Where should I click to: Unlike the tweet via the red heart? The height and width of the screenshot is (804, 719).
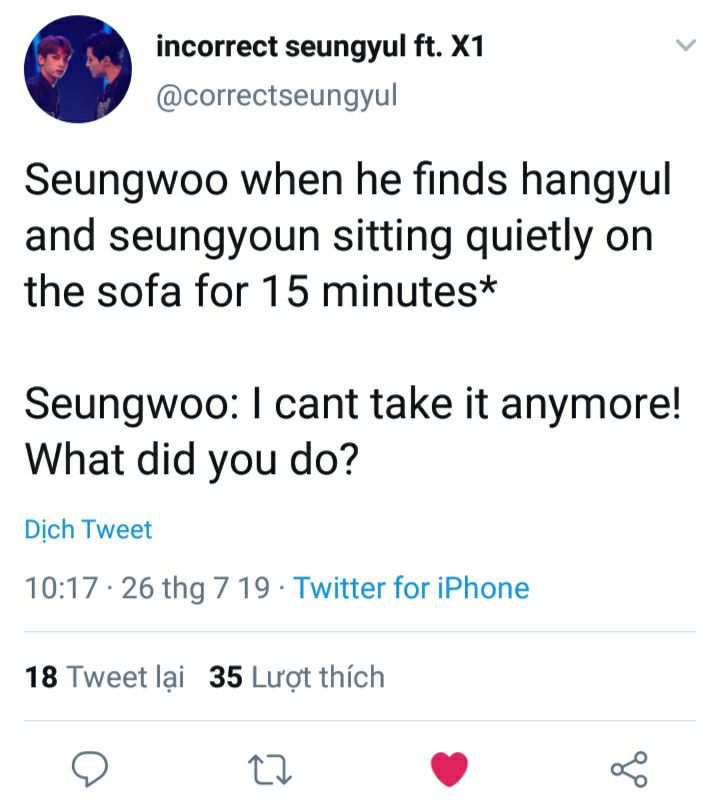coord(449,768)
